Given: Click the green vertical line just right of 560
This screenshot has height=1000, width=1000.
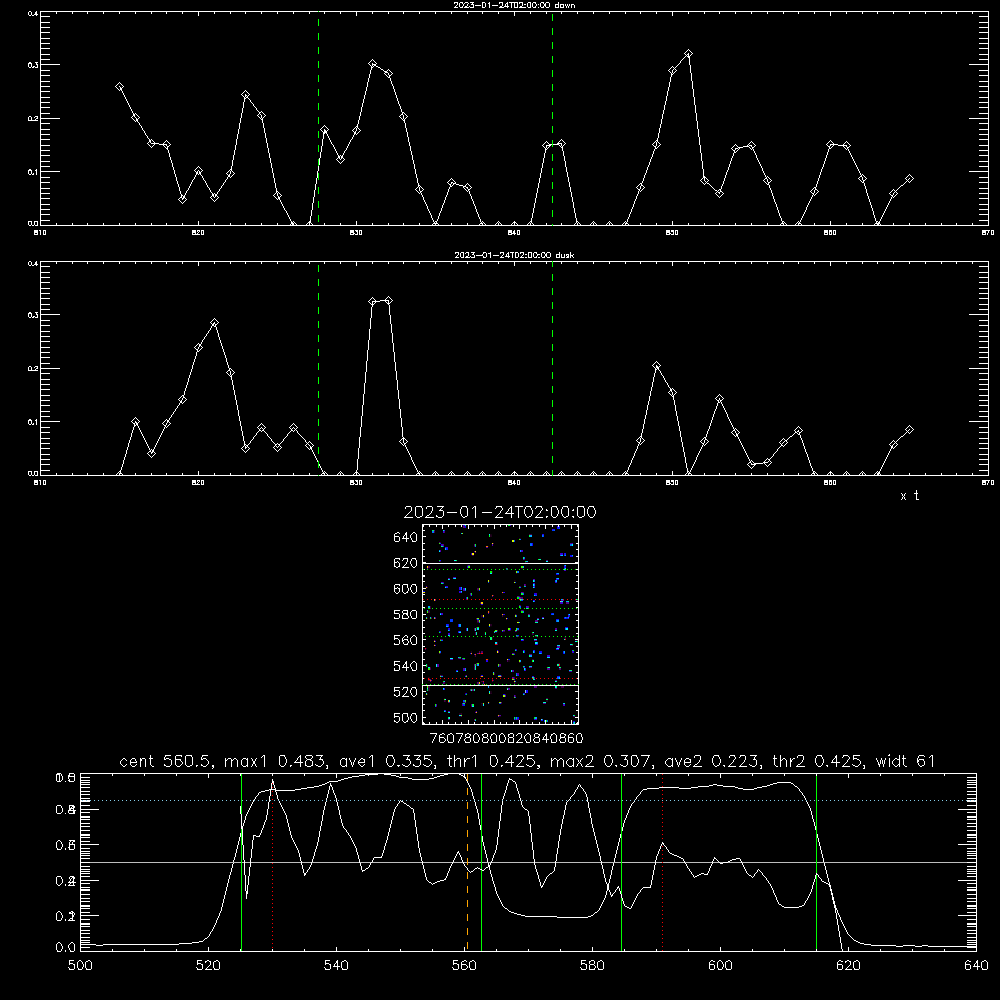Looking at the screenshot, I should pos(482,862).
